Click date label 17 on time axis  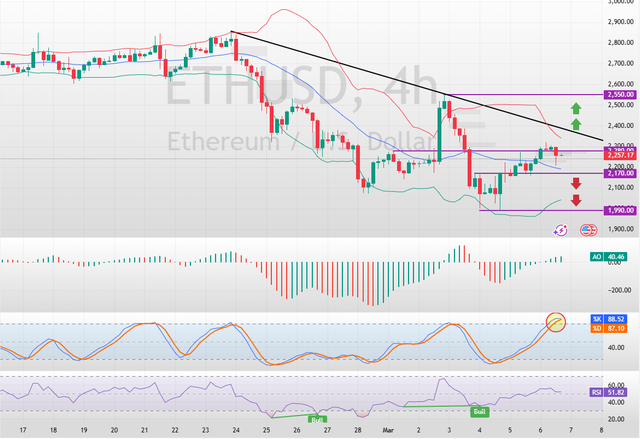[23, 430]
